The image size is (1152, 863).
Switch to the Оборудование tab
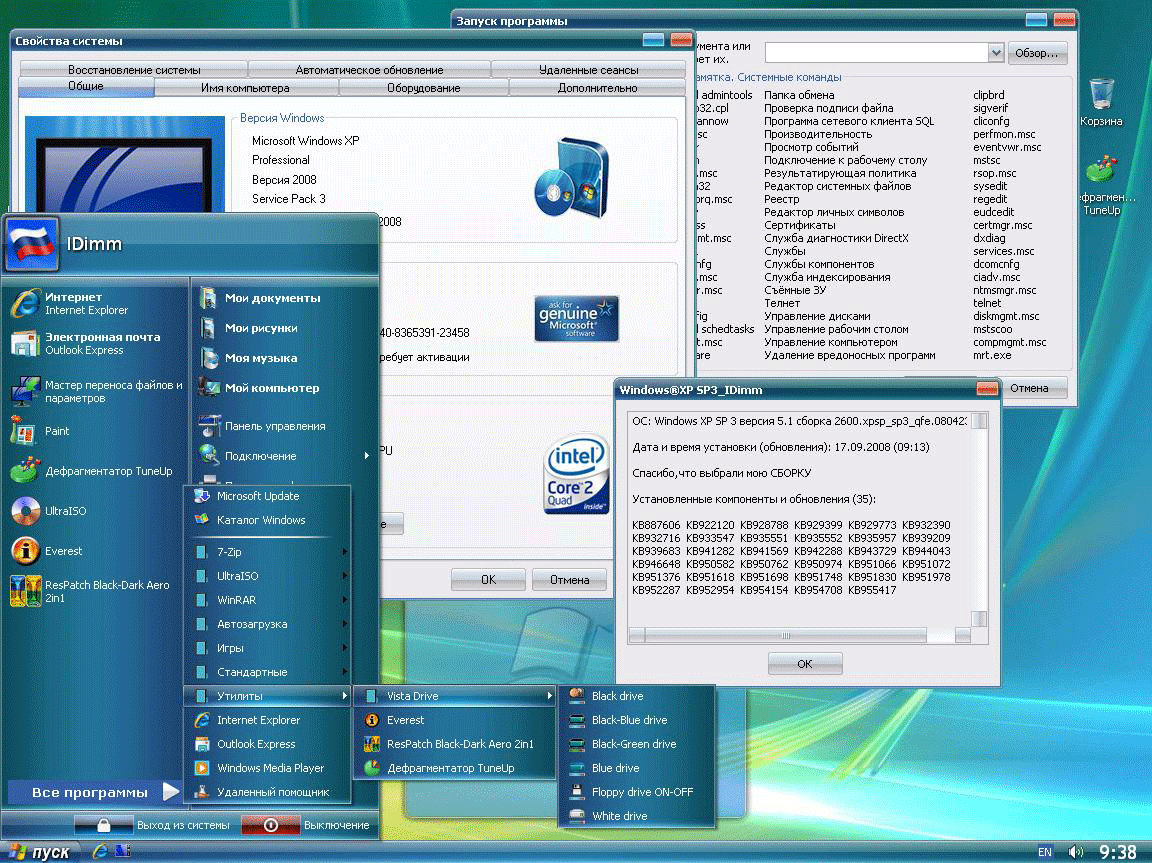[x=424, y=88]
